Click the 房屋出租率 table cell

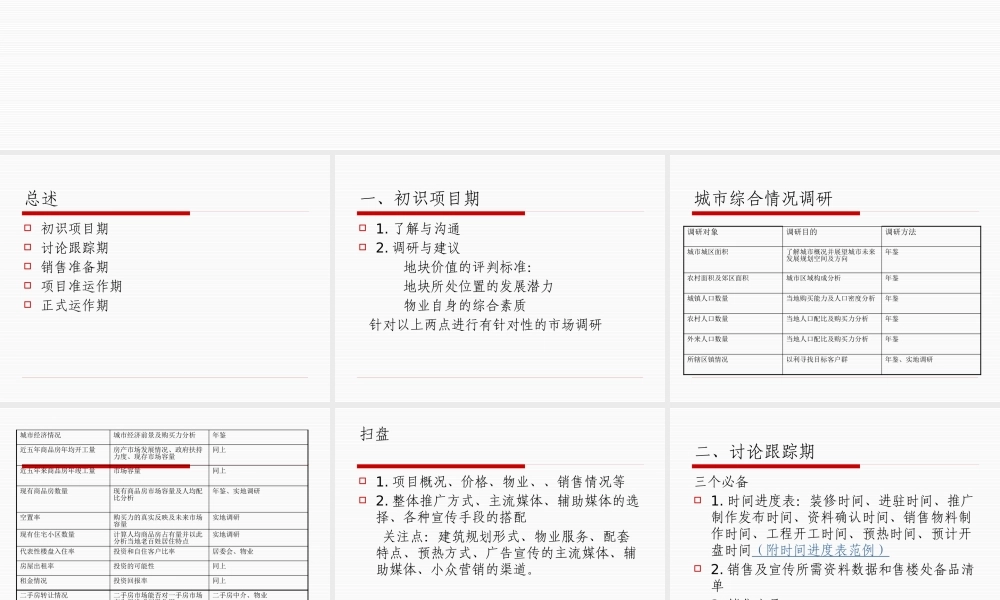(63, 569)
